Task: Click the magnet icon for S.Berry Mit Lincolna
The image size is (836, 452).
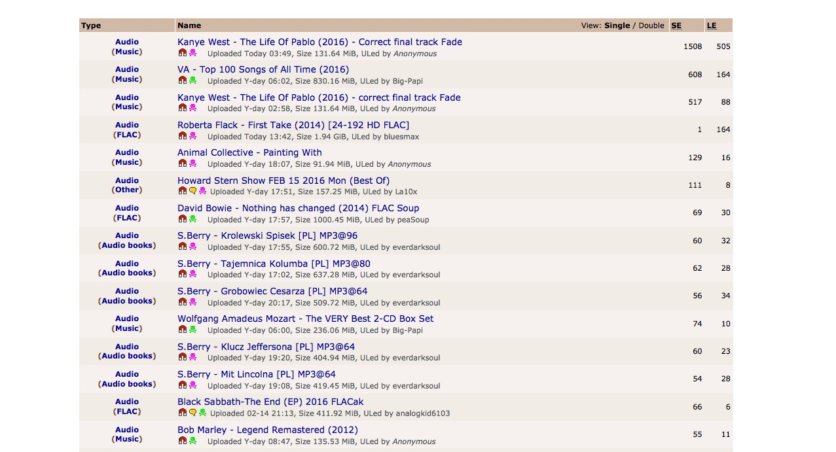Action: 182,385
